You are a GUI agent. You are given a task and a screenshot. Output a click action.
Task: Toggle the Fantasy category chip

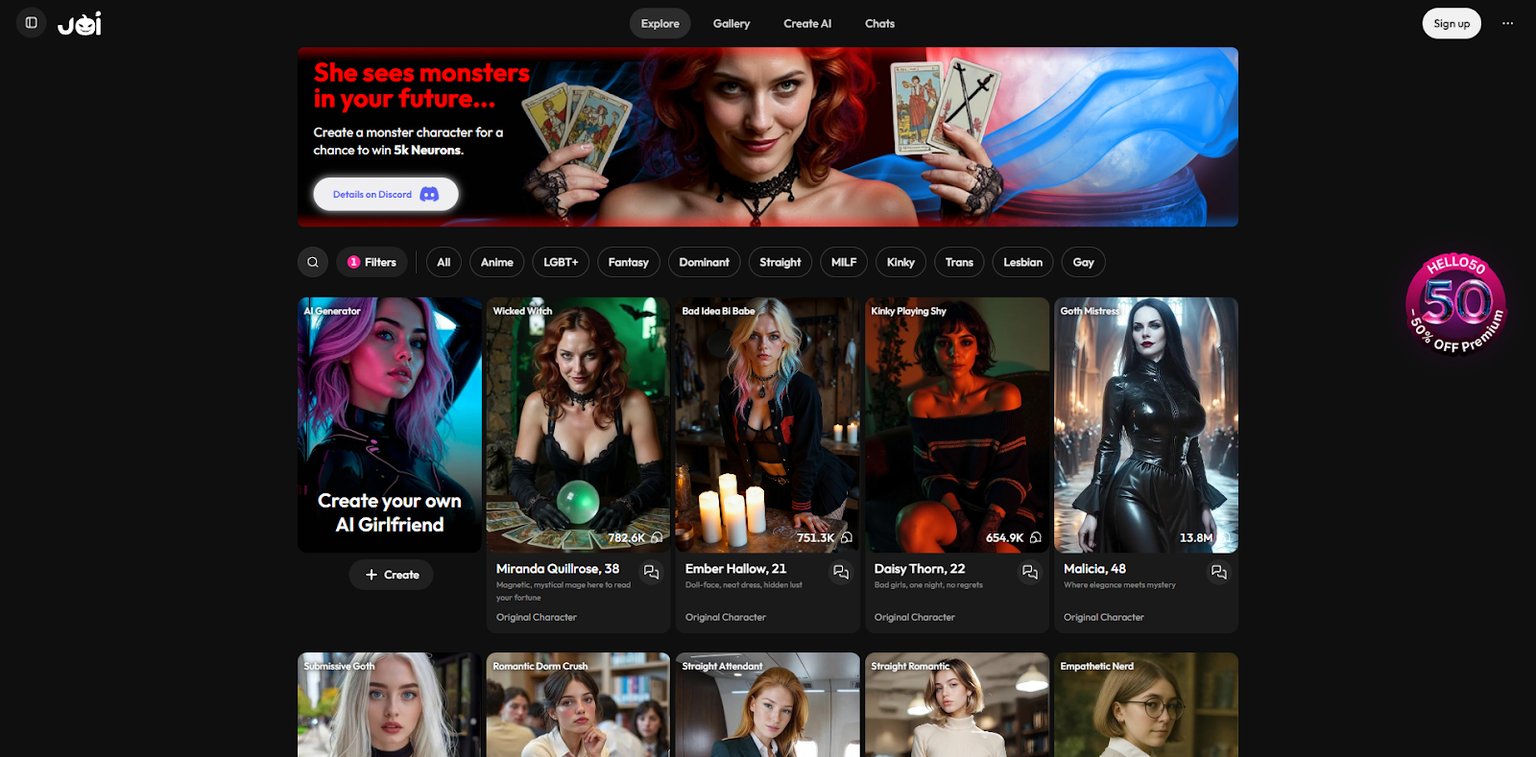tap(629, 262)
